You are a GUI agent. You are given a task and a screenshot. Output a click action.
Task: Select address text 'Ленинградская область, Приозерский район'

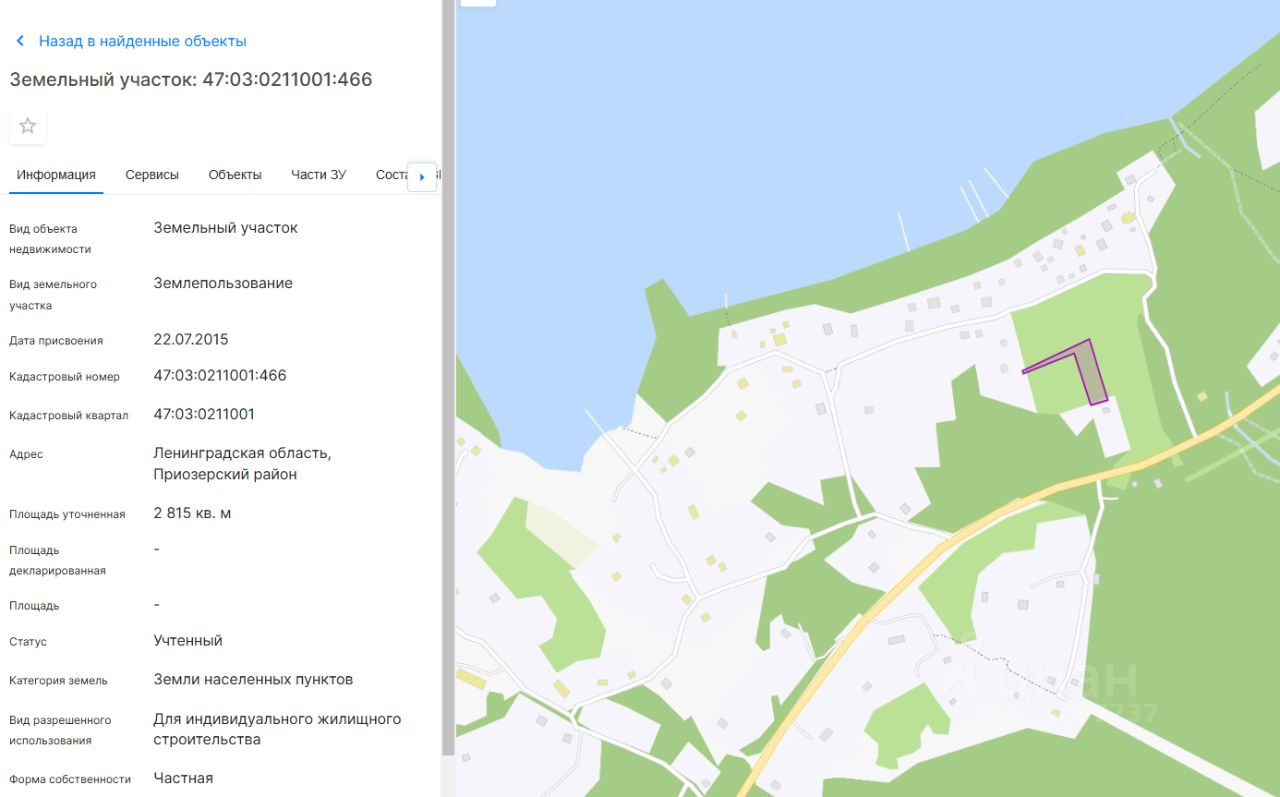242,464
